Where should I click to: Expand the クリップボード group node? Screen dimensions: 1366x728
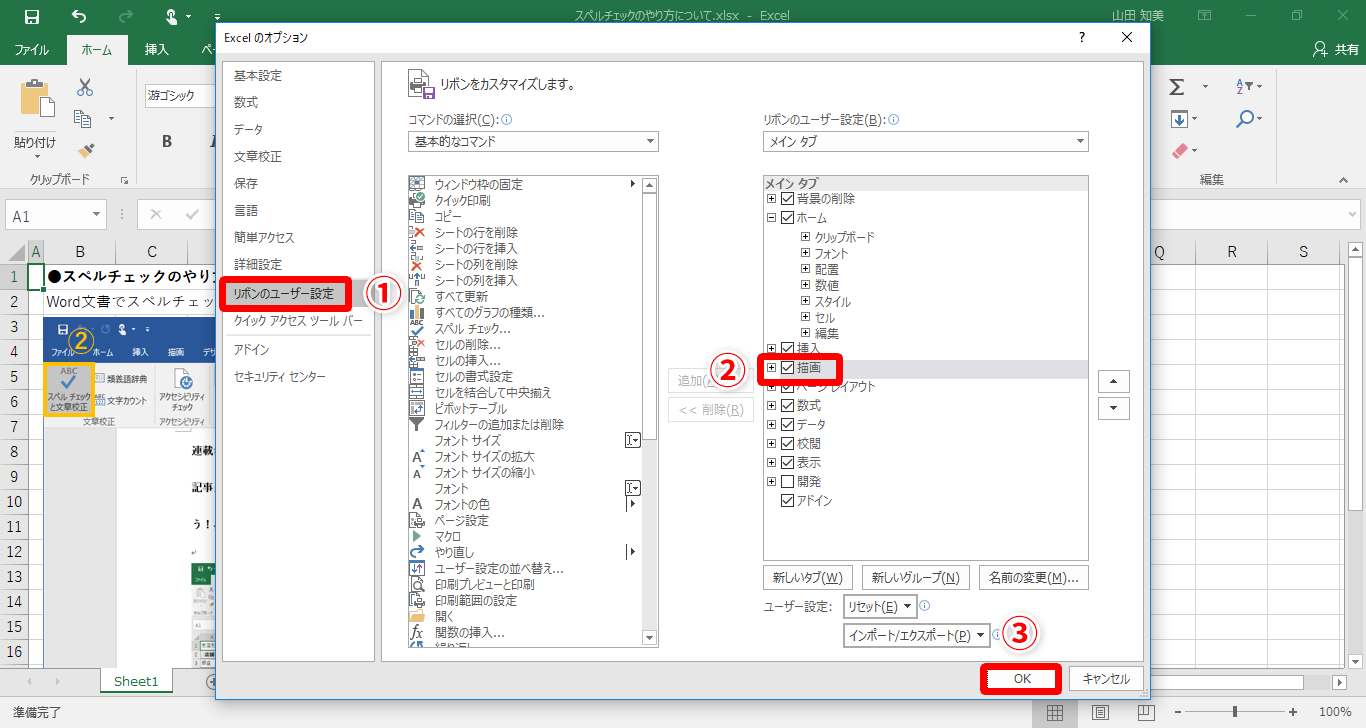805,237
